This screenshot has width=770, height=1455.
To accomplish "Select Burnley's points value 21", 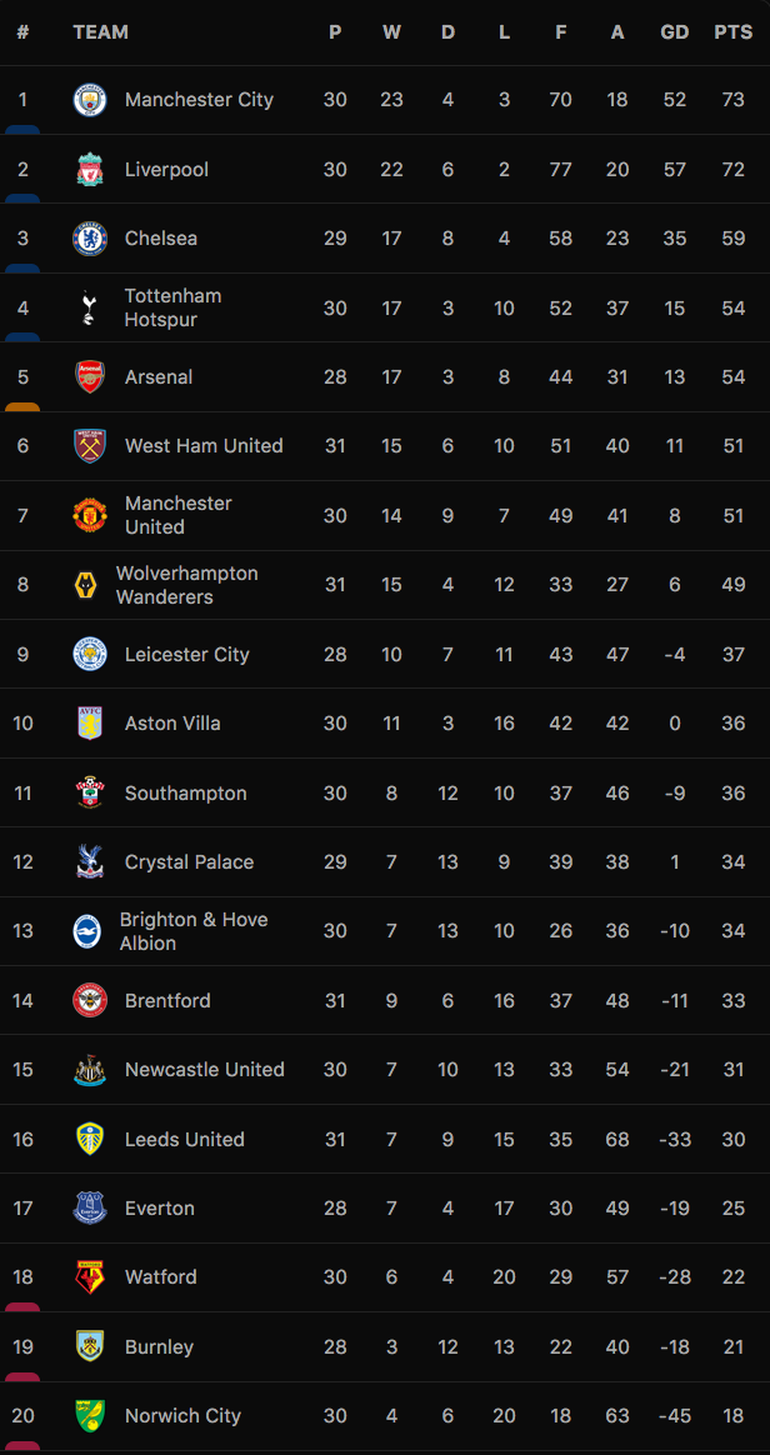I will [733, 1347].
